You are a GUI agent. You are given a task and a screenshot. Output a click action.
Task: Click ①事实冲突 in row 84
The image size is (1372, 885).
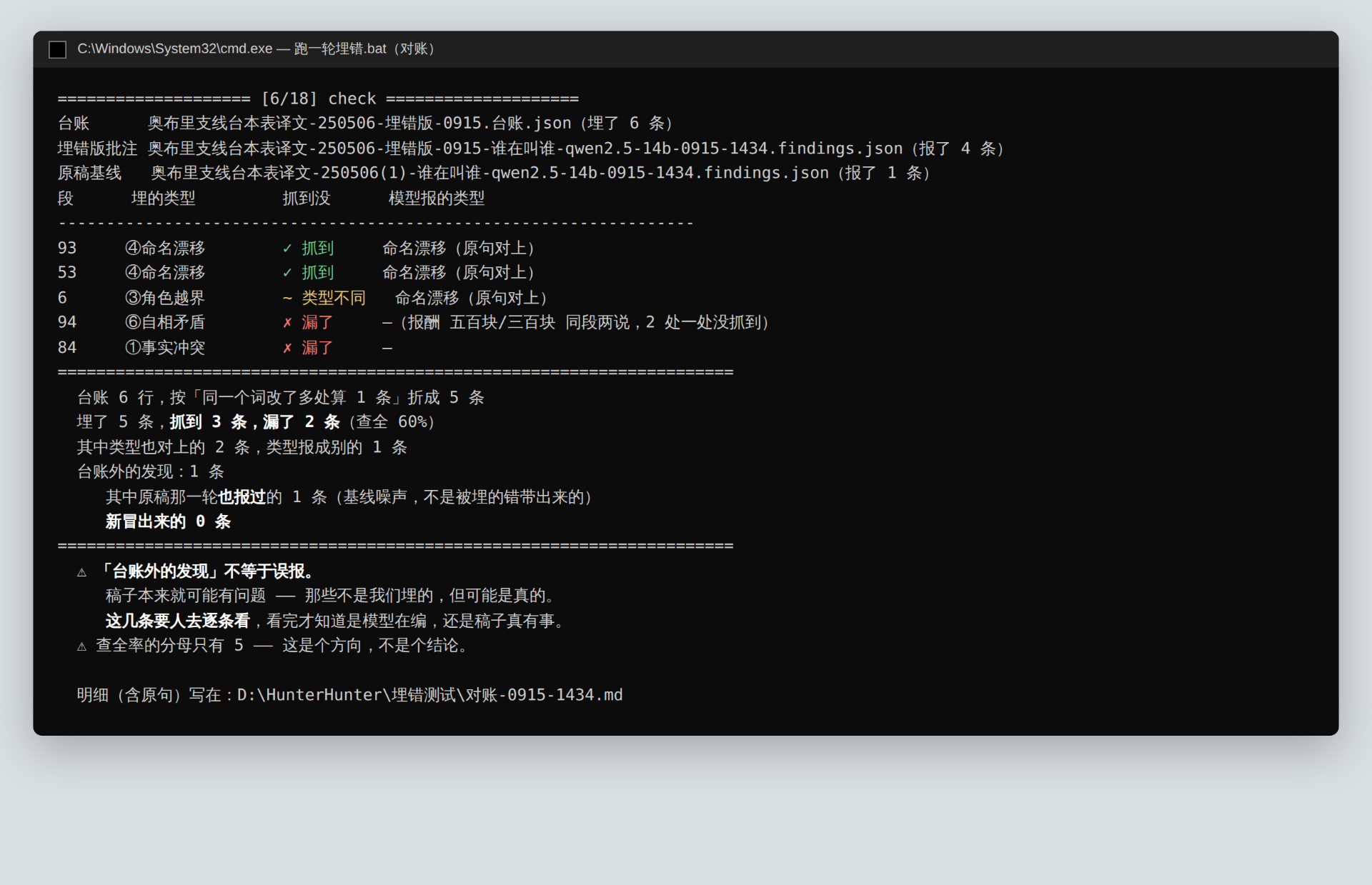(165, 347)
